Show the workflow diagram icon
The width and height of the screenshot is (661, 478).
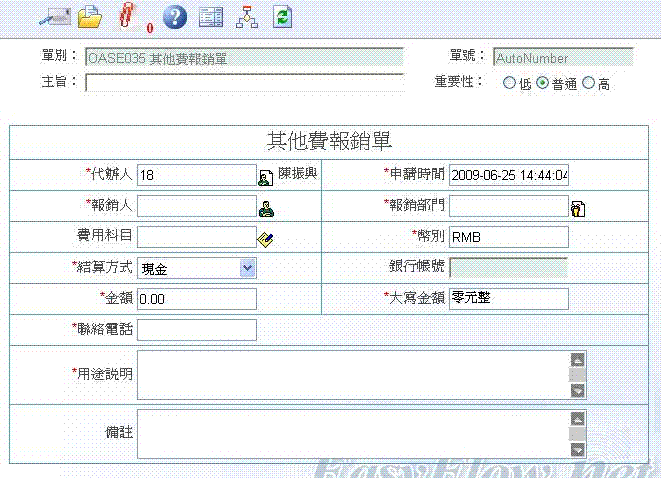[x=246, y=16]
